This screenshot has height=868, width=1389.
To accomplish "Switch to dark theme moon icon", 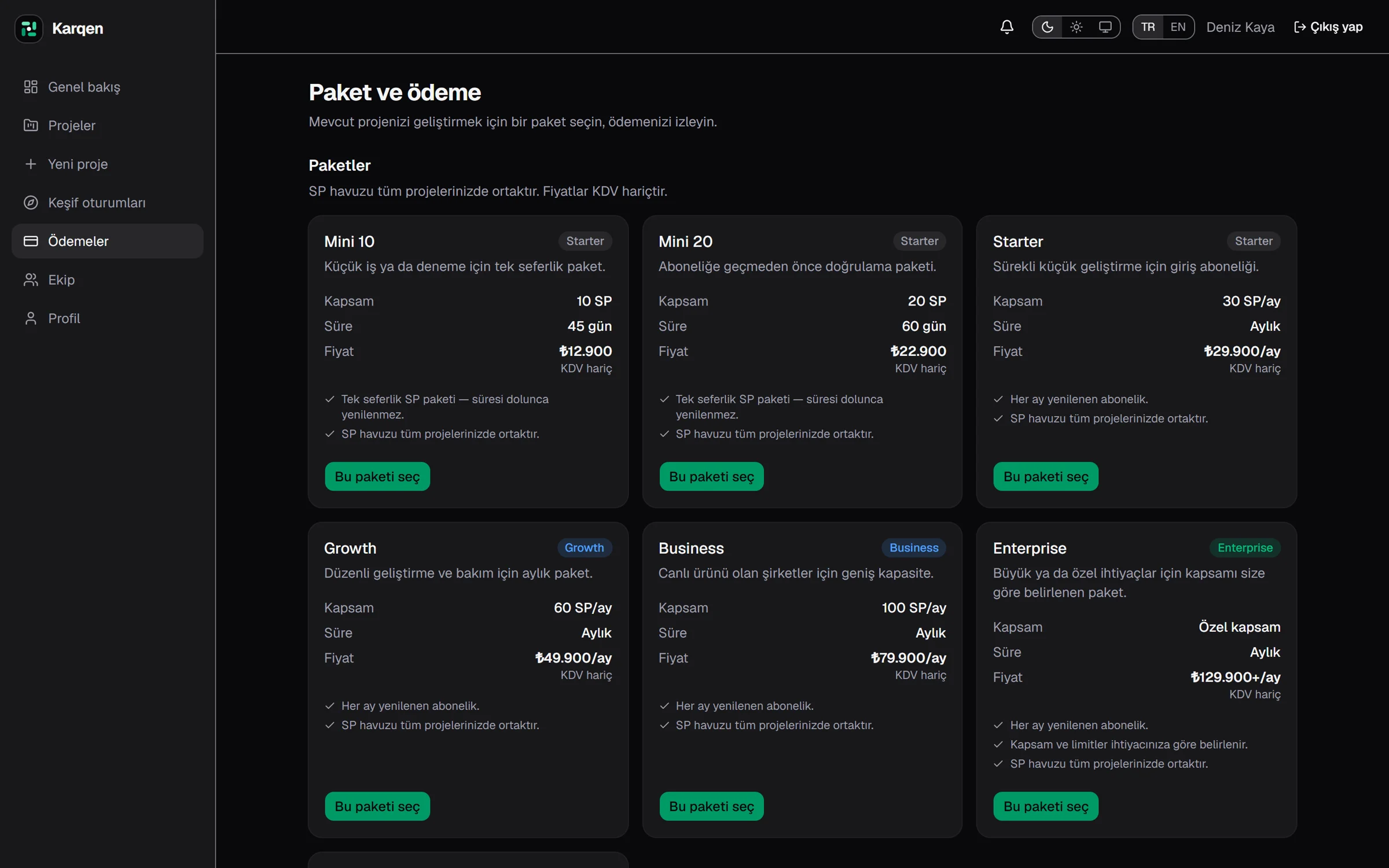I will click(x=1047, y=27).
